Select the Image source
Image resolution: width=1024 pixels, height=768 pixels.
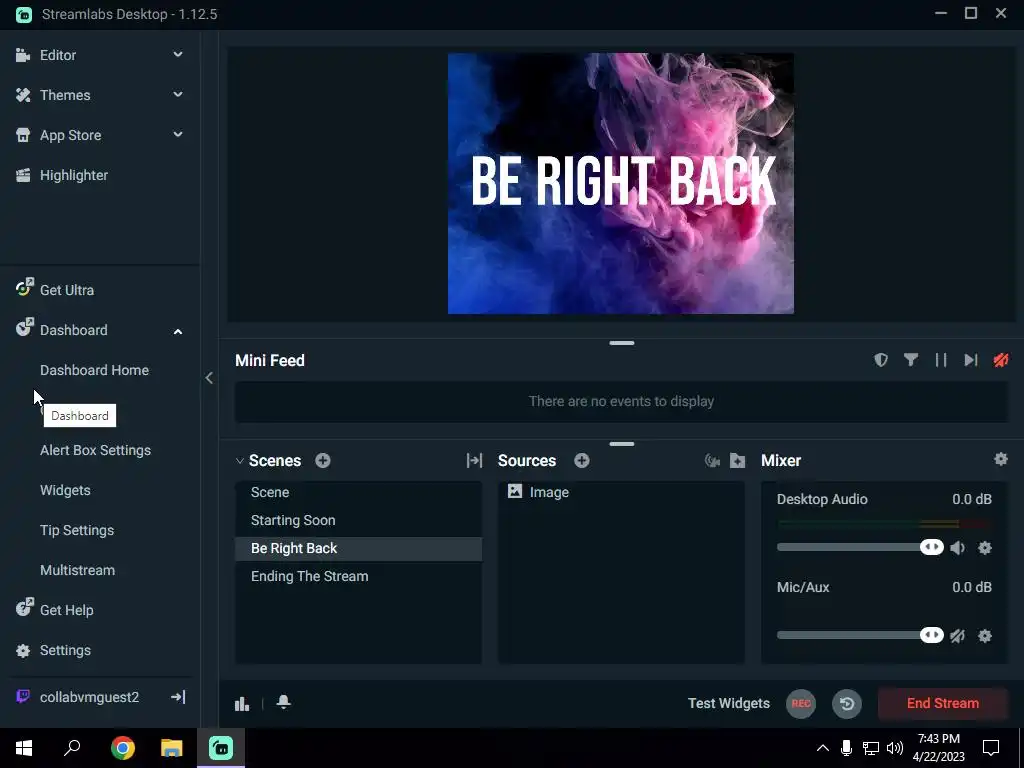click(621, 492)
